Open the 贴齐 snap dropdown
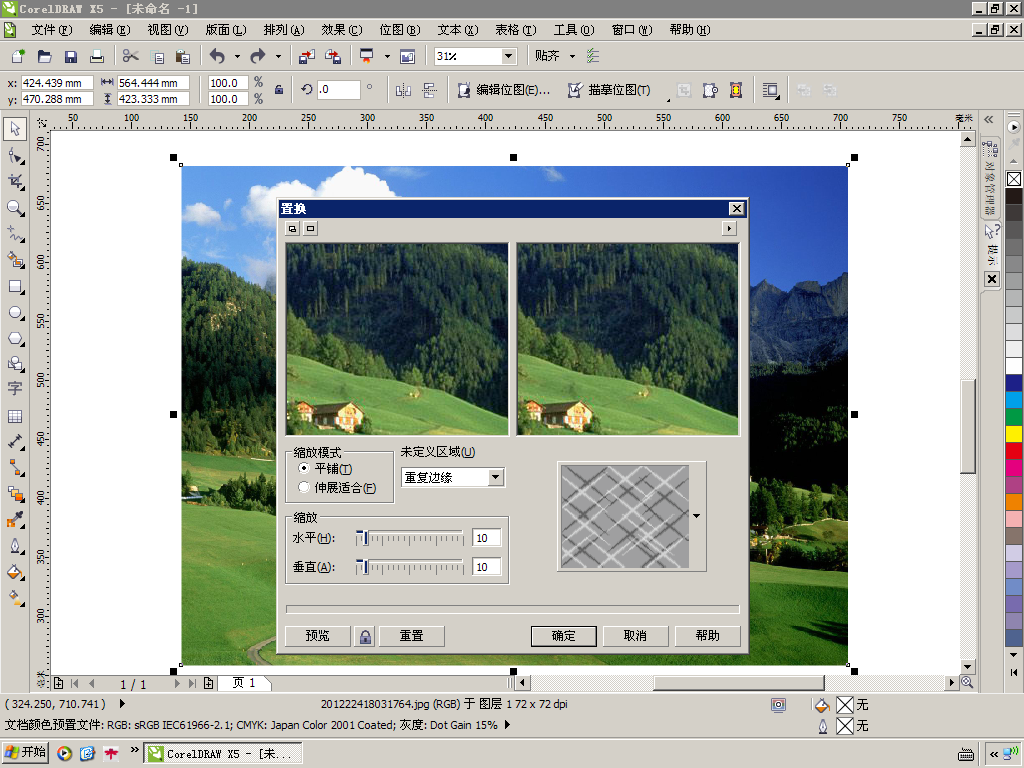Image resolution: width=1024 pixels, height=768 pixels. [572, 56]
